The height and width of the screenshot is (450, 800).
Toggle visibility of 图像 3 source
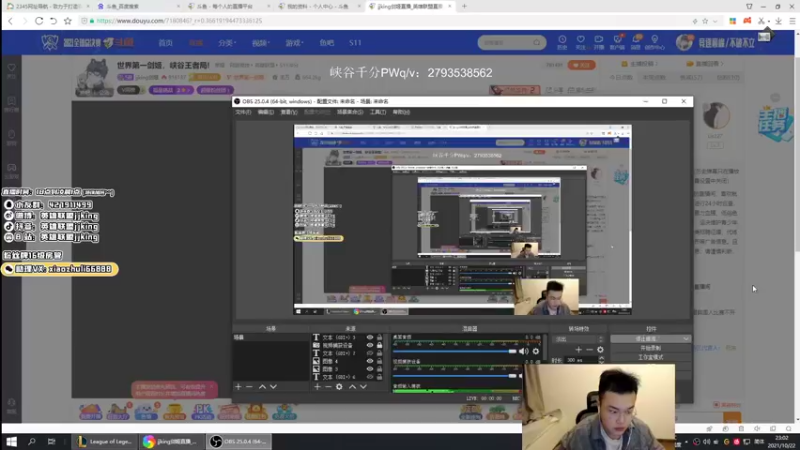pos(370,369)
